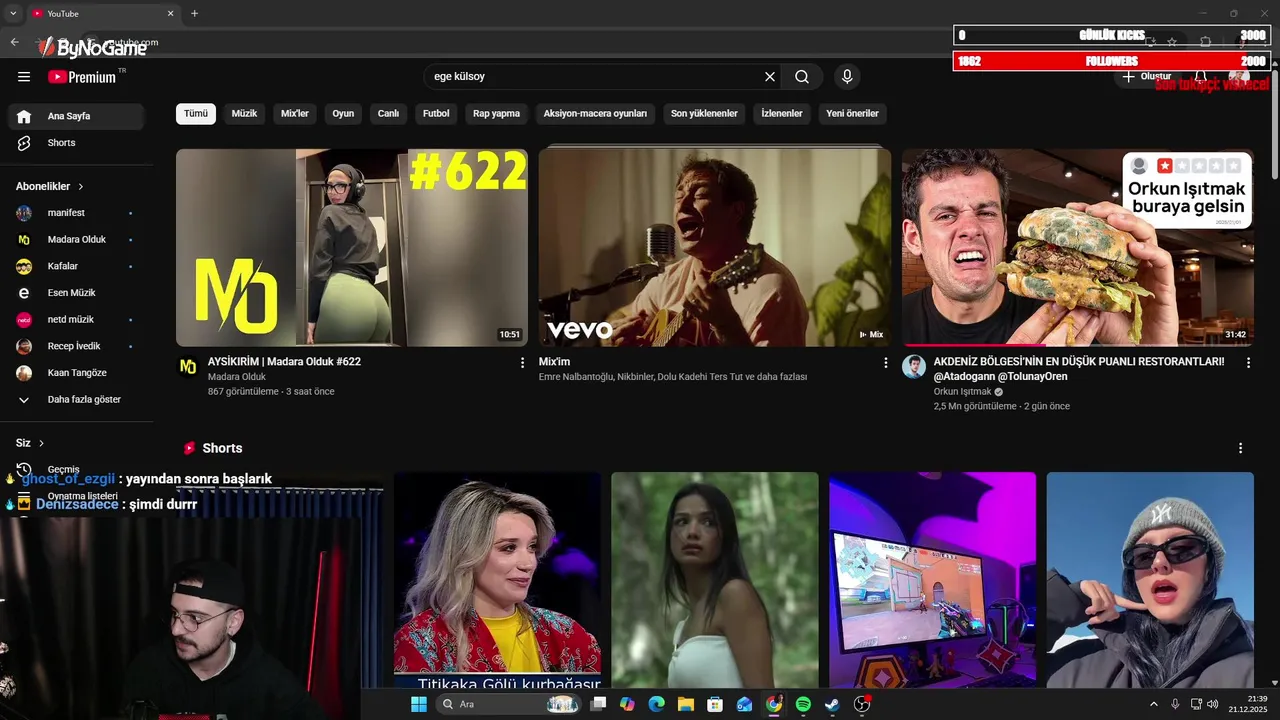Click the Madara Olduk channel avatar under video
1280x720 pixels.
point(188,367)
